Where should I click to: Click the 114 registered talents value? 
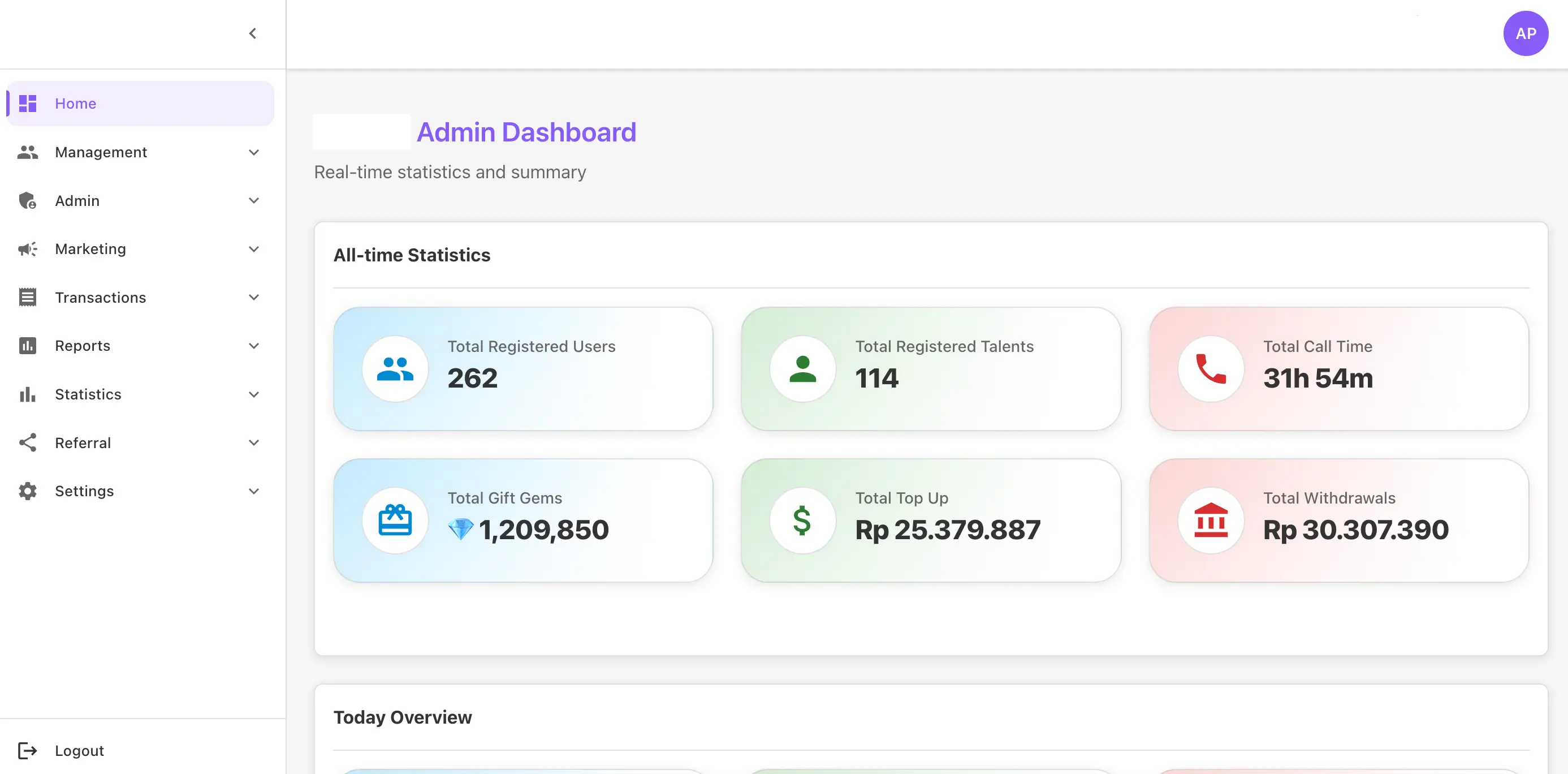click(876, 378)
